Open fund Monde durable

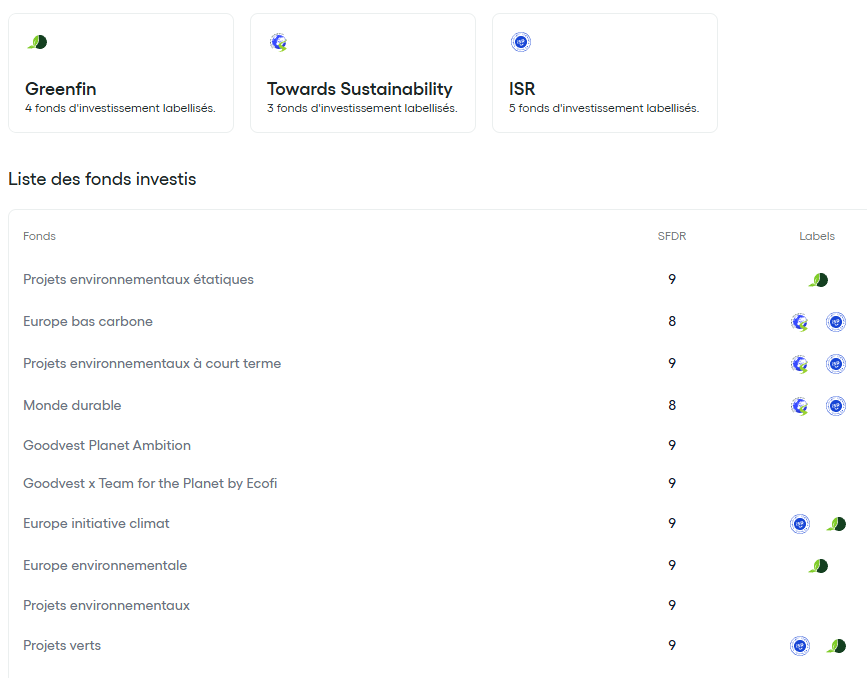(72, 405)
